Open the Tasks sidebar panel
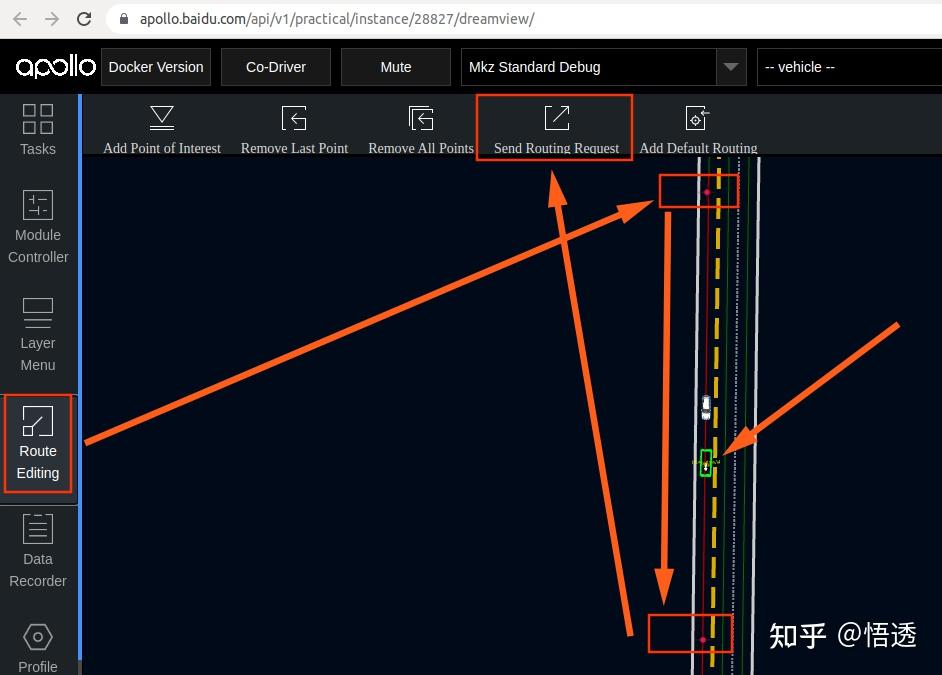The image size is (942, 675). click(38, 130)
